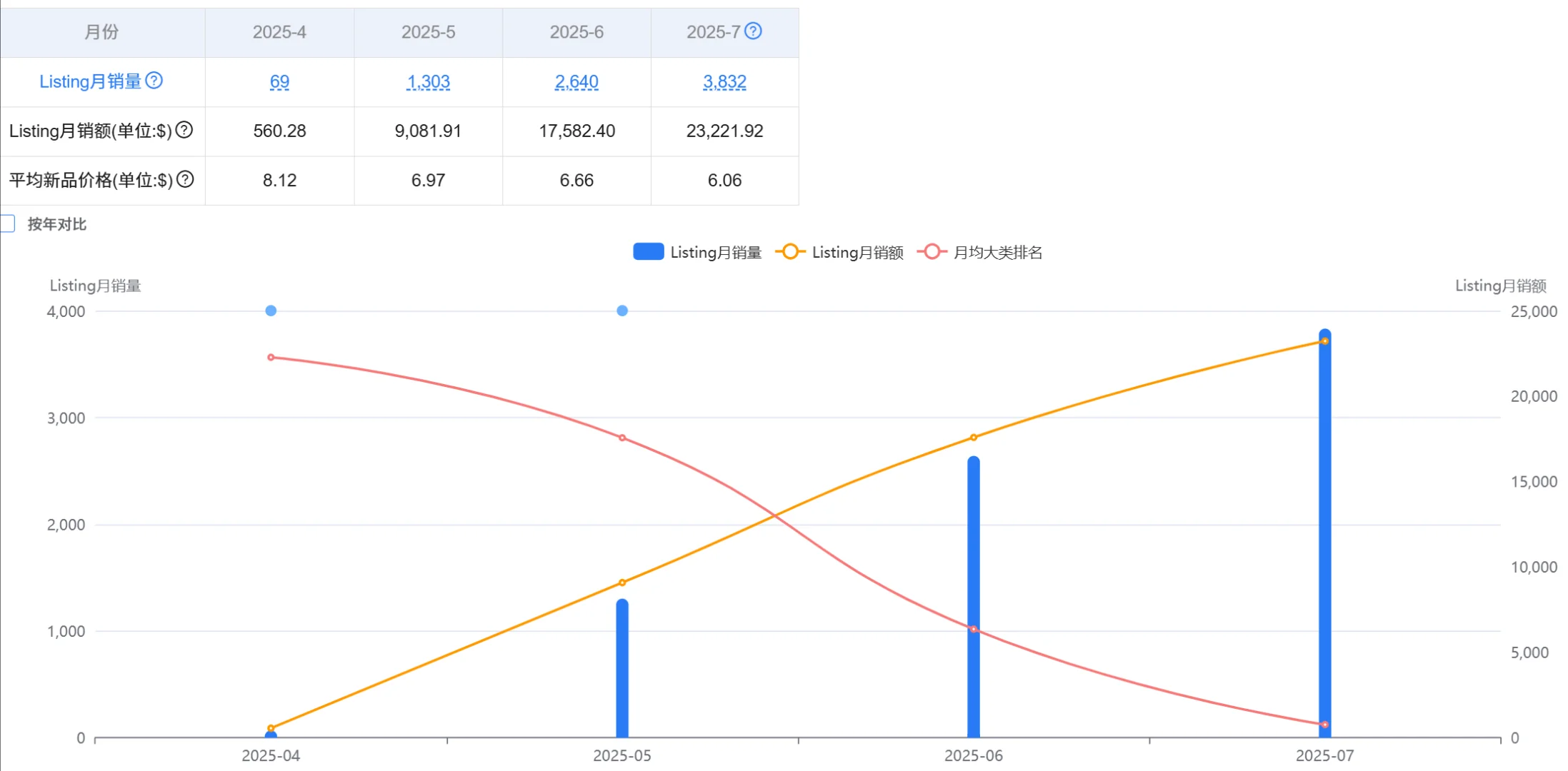Toggle blue bar legend icon for Listing月销量
Image resolution: width=1568 pixels, height=771 pixels.
point(649,251)
